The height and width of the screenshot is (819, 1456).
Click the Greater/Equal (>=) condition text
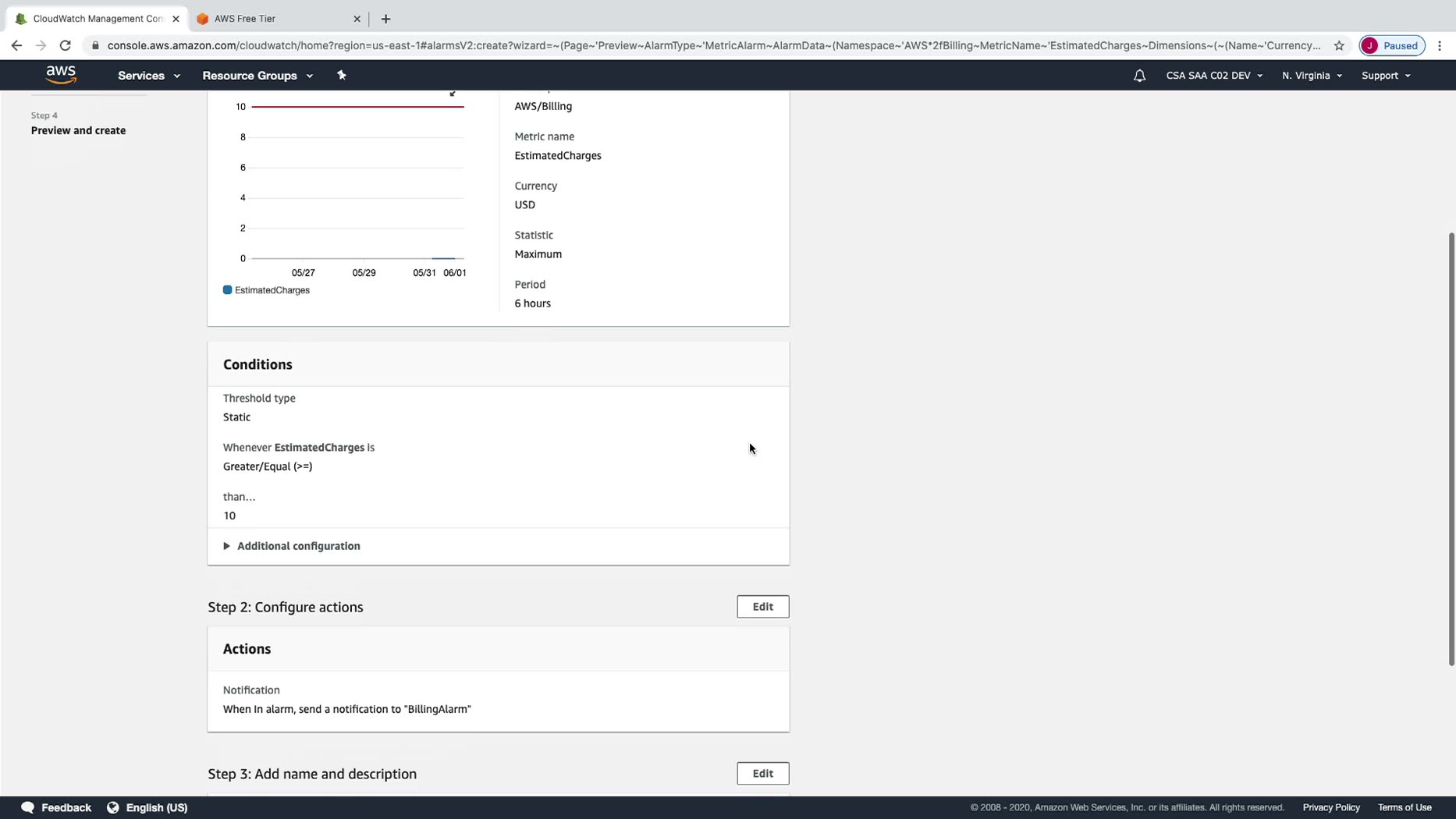[268, 466]
